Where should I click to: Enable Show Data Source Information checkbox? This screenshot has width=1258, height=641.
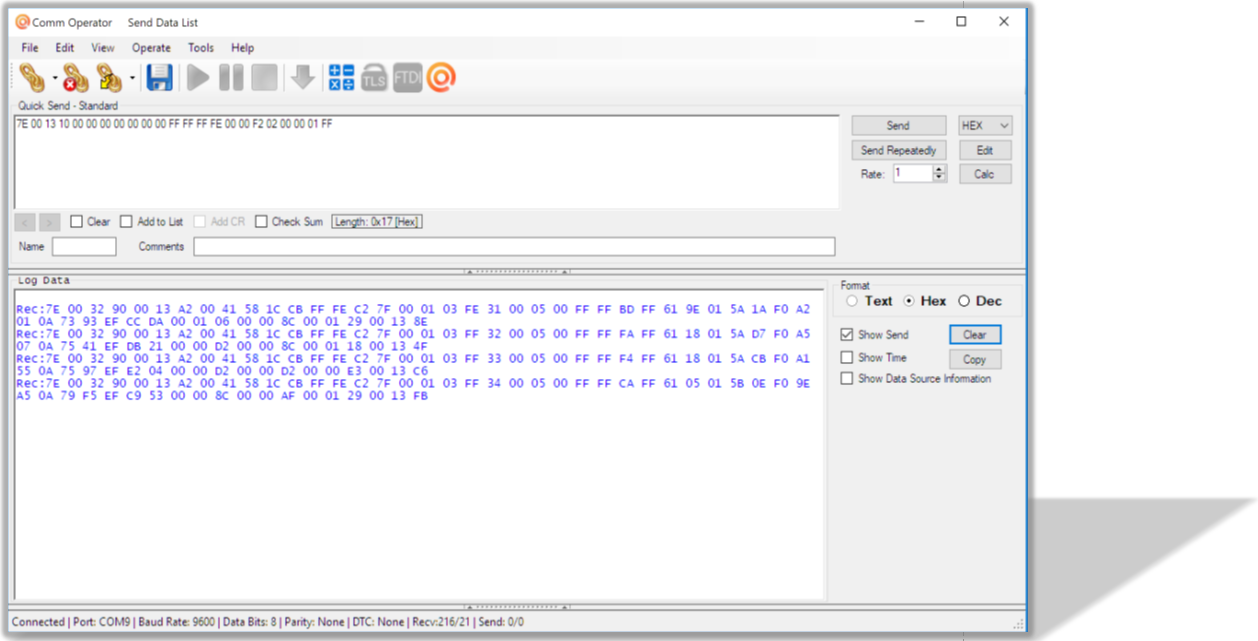tap(847, 379)
